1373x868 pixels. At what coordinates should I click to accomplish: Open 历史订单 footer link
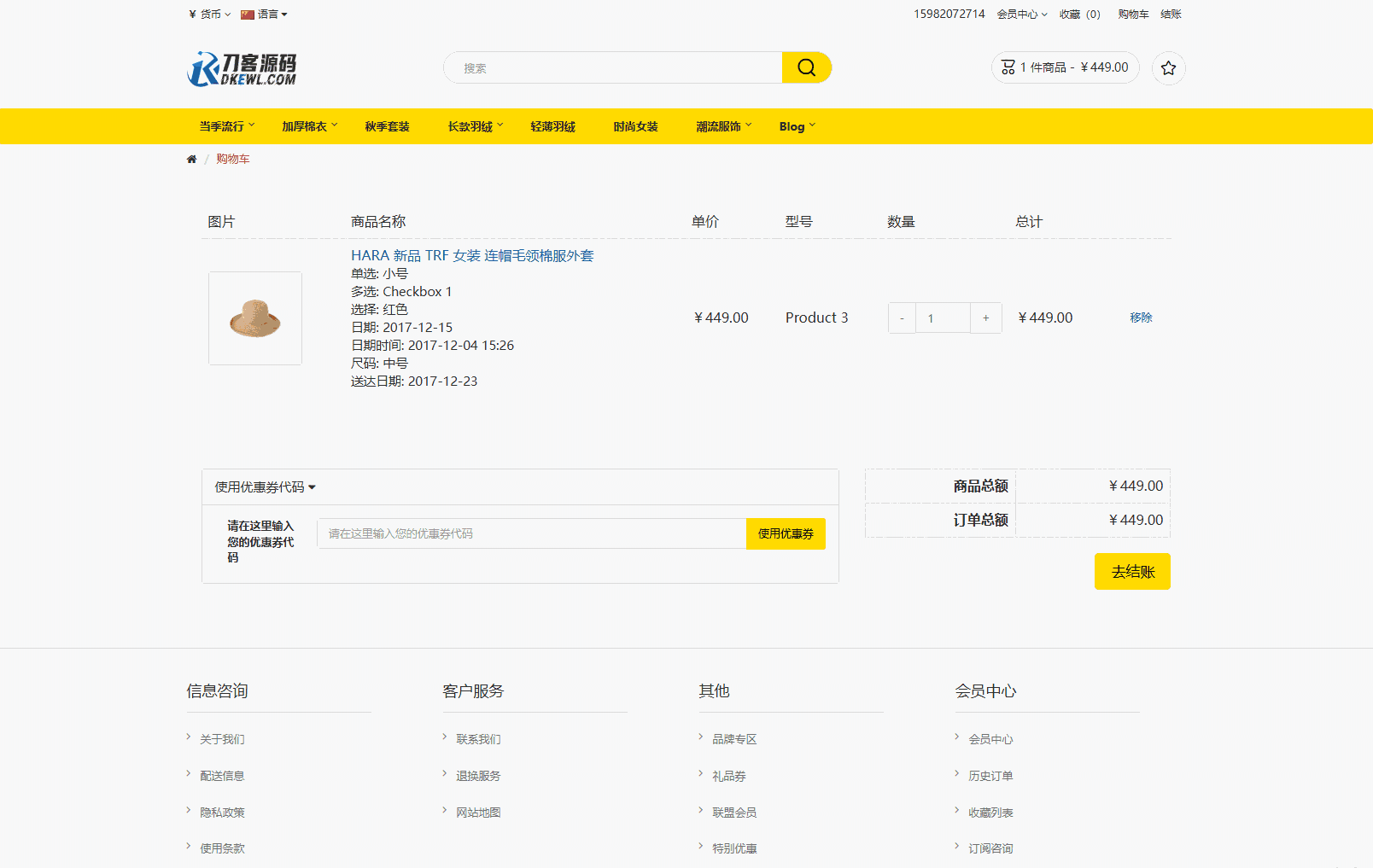pos(990,776)
